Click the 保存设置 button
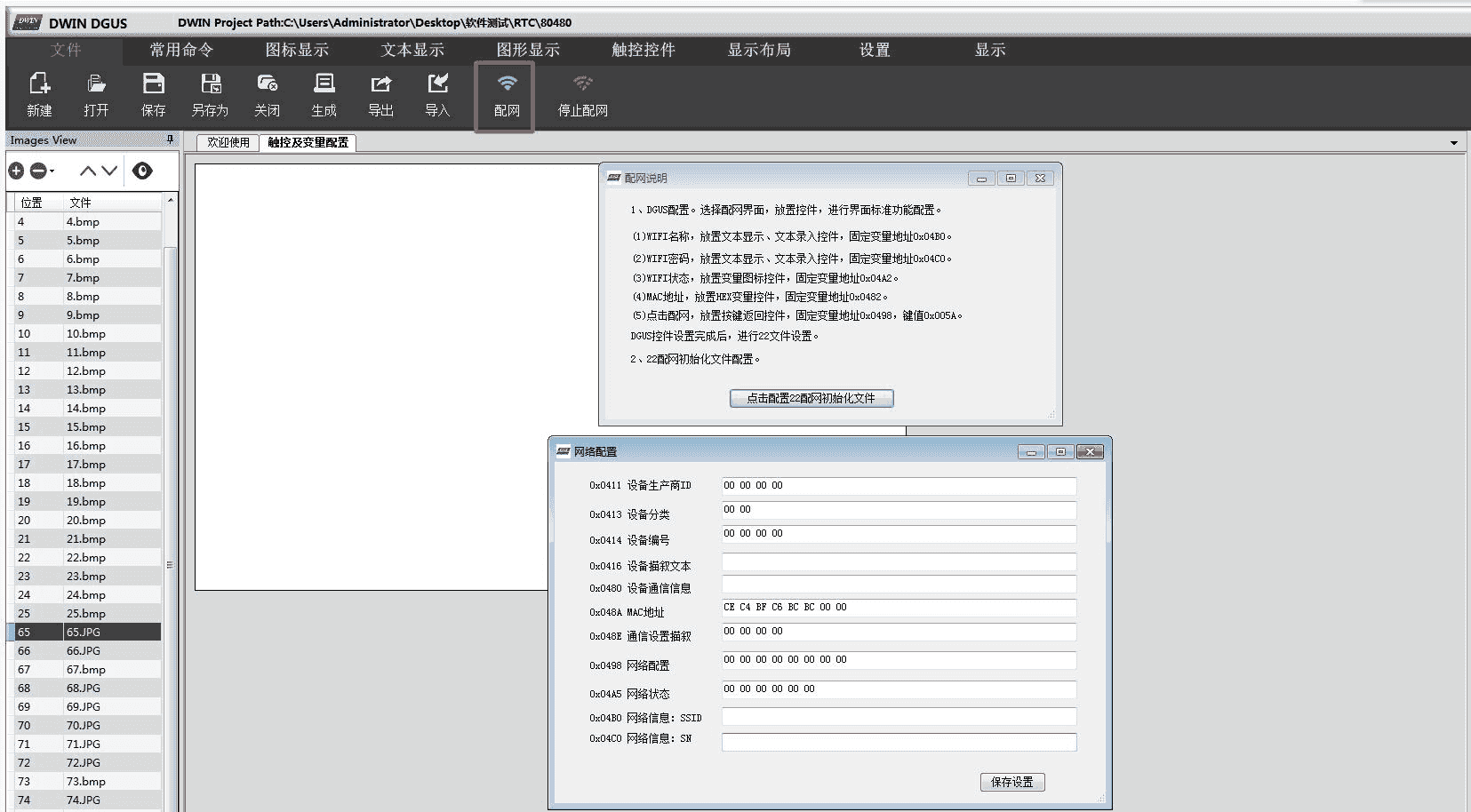 (1012, 782)
